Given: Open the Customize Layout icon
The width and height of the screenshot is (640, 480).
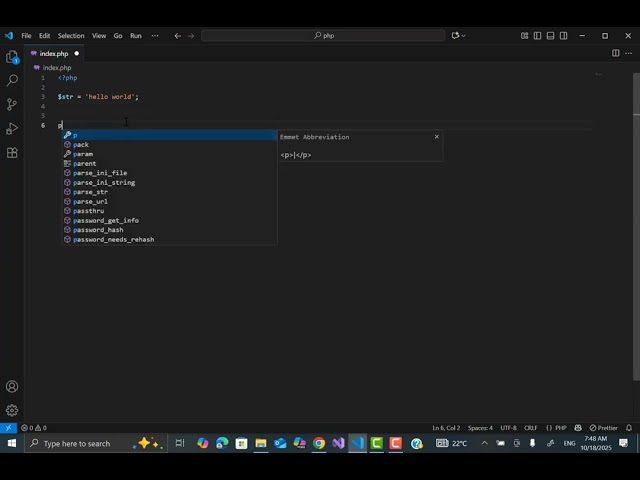Looking at the screenshot, I should pos(524,36).
